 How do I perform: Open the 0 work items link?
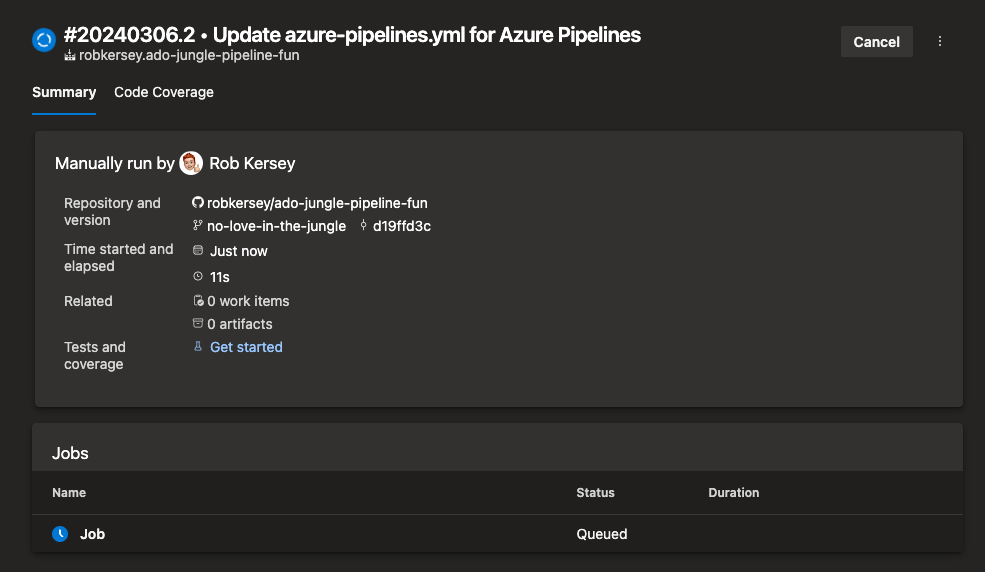[248, 301]
